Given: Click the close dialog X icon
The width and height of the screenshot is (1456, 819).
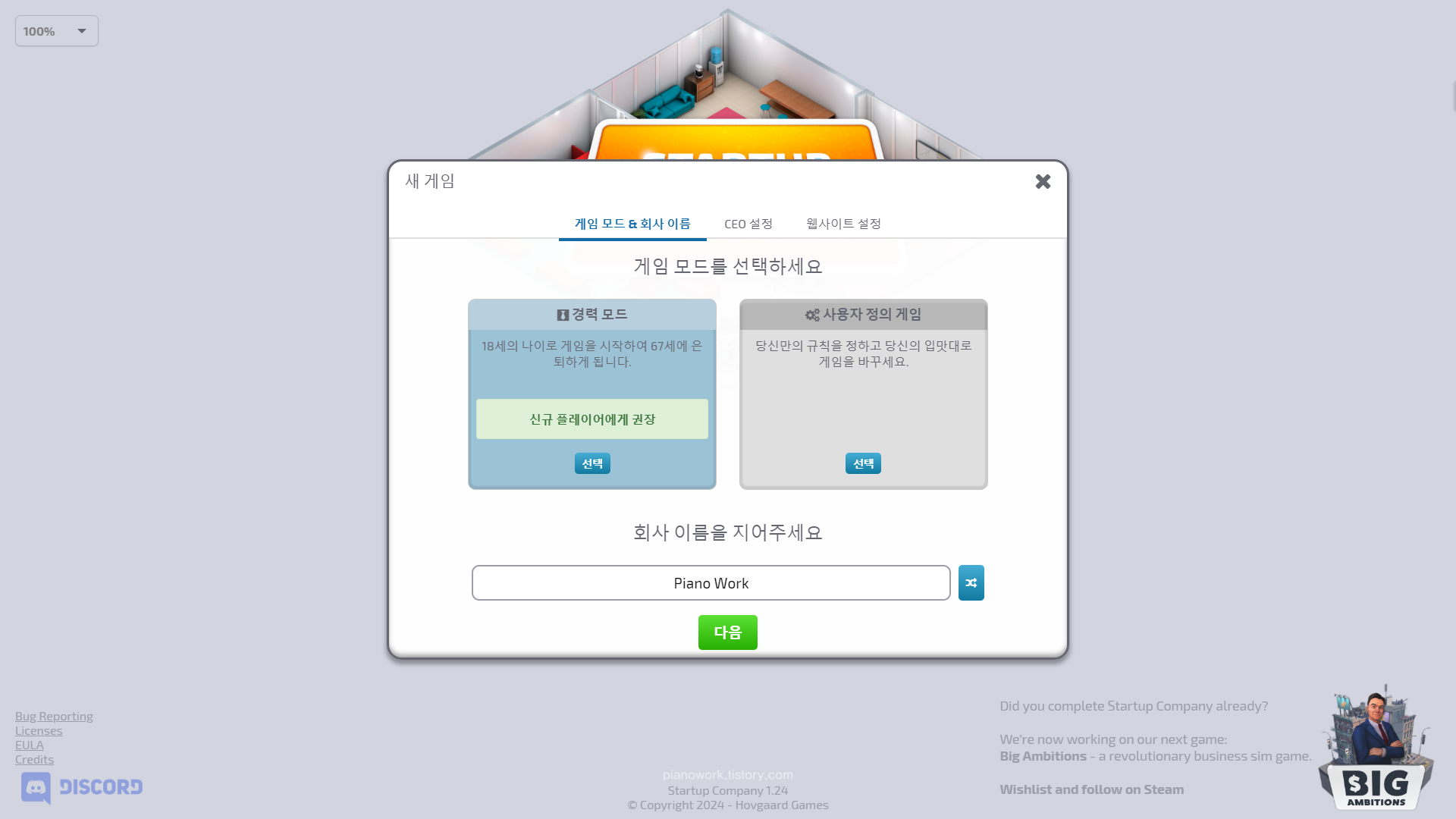Looking at the screenshot, I should click(x=1043, y=181).
